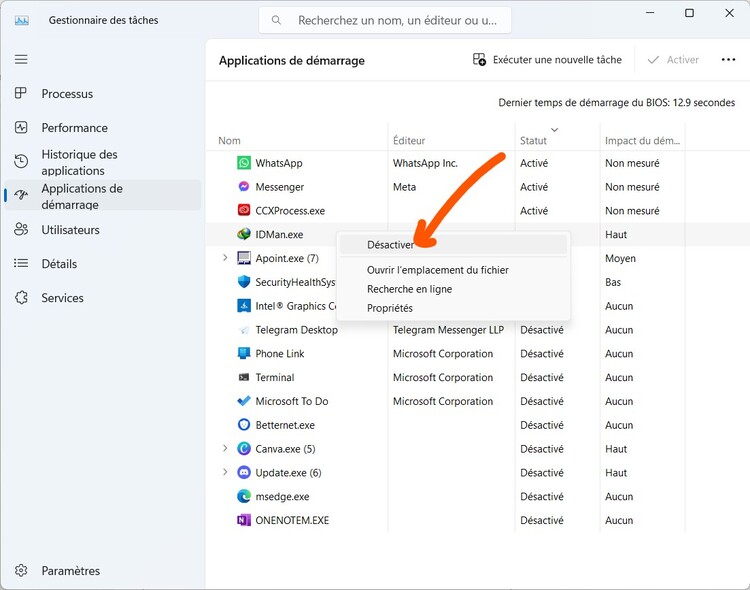Select the Telegram Desktop entry
Screen dimensions: 750x590
pos(297,330)
